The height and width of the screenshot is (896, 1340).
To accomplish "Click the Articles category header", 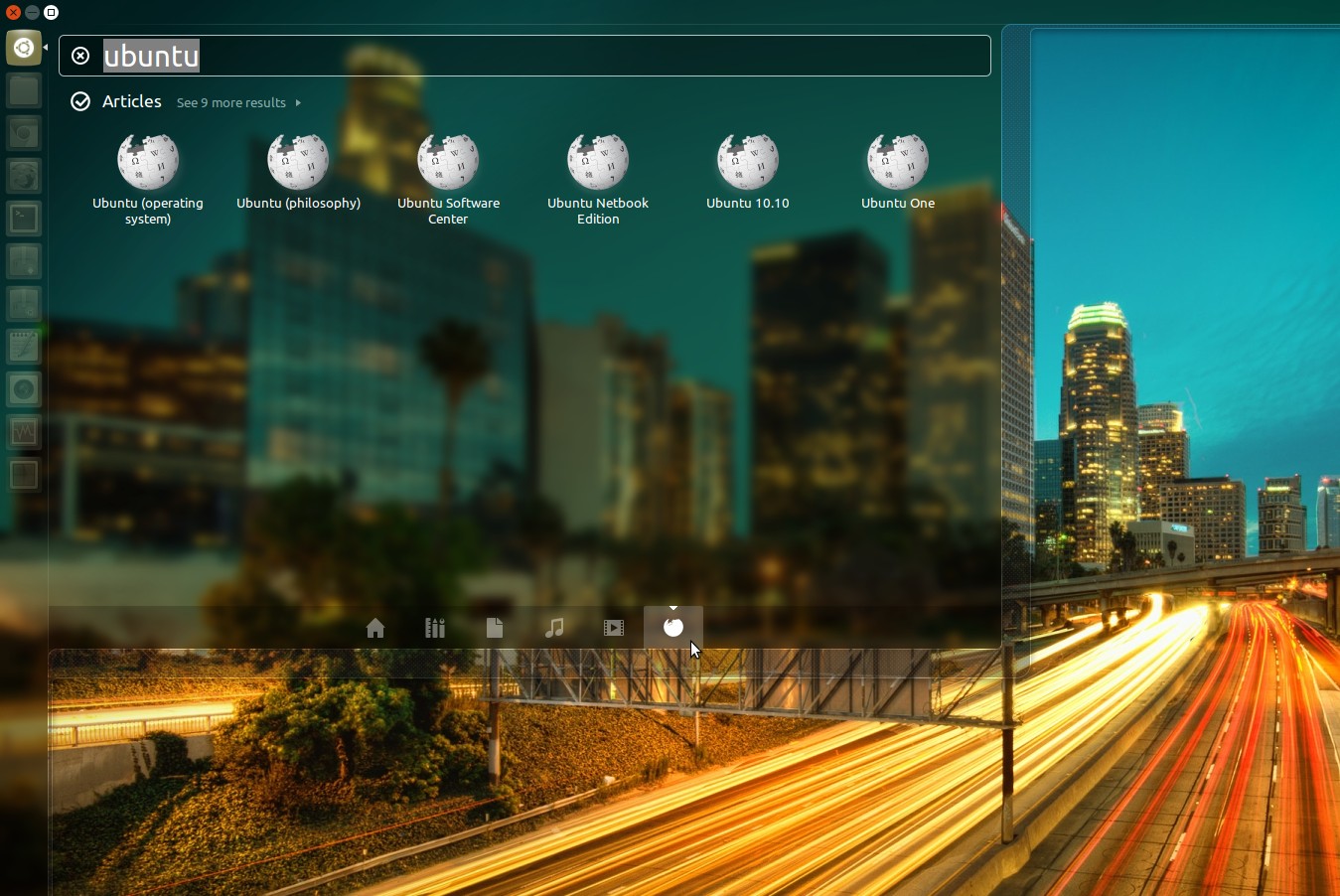I will 131,101.
